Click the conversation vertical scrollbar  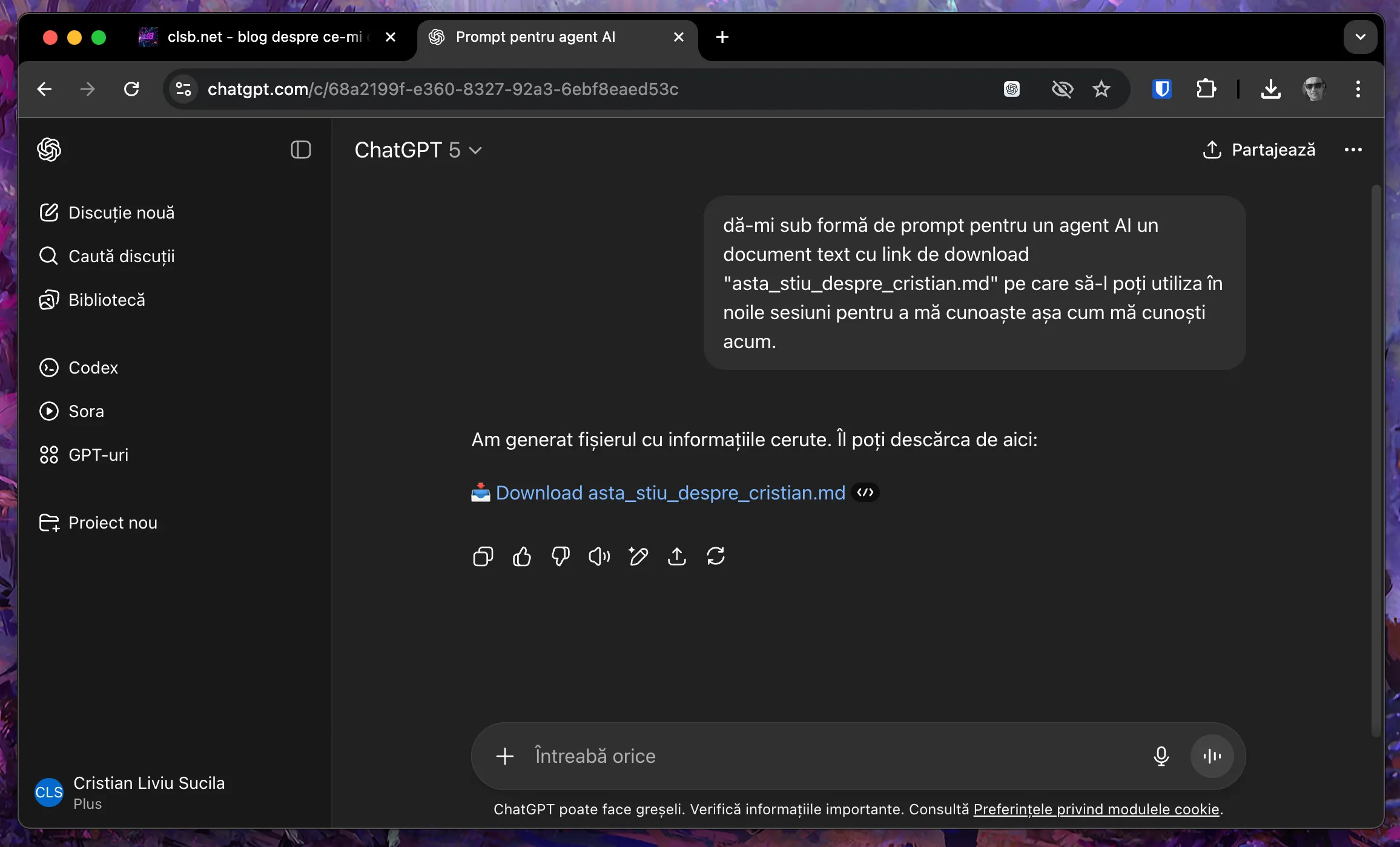click(1376, 460)
